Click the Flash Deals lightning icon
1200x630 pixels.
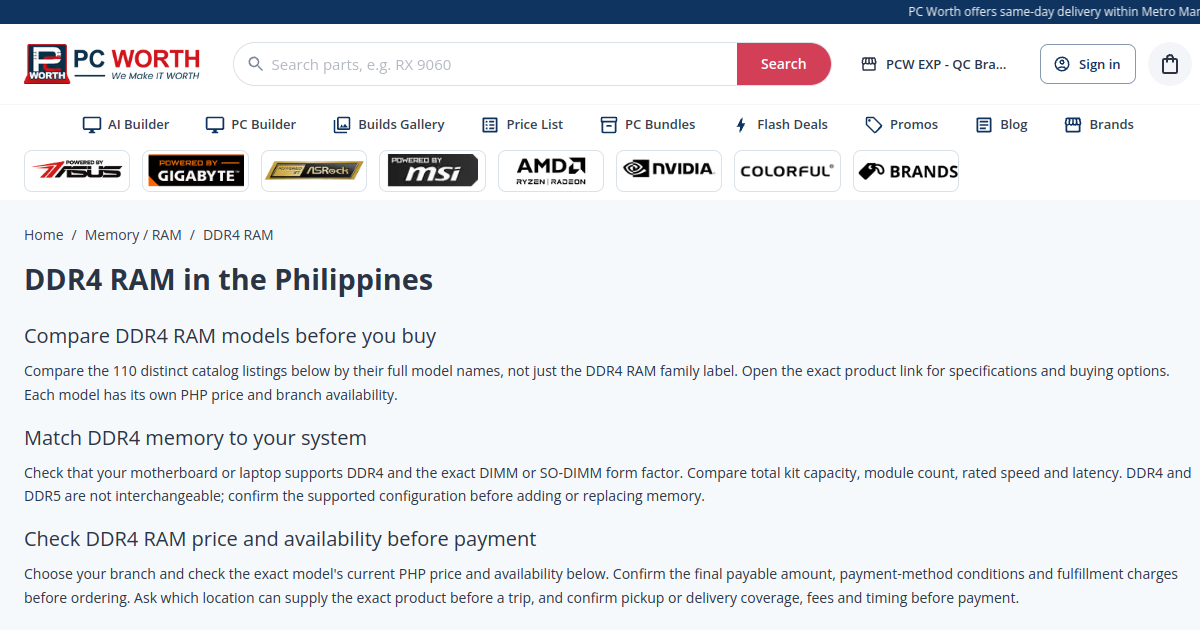(741, 125)
